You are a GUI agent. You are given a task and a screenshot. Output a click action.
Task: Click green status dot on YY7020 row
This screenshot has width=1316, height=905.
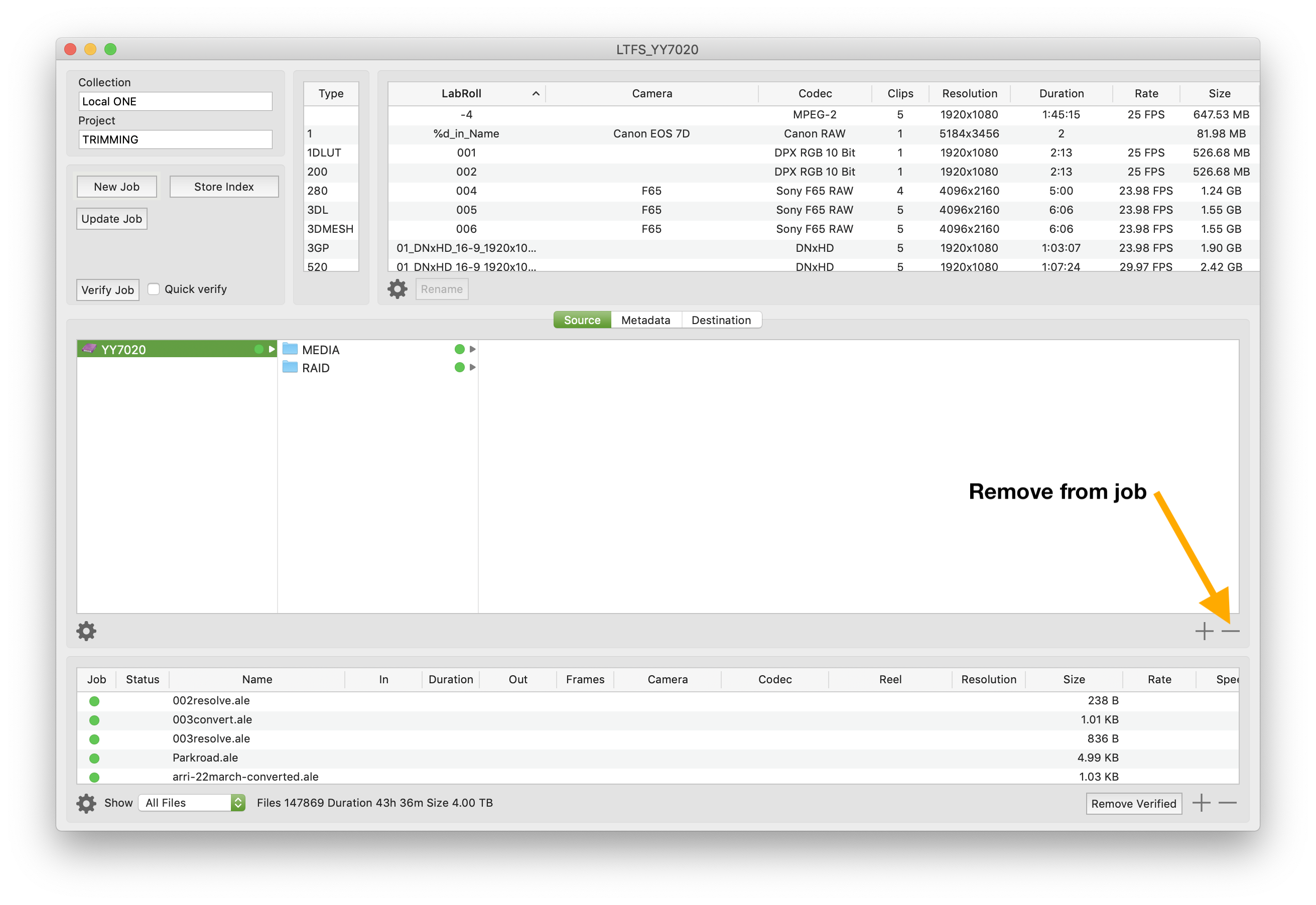pos(258,349)
